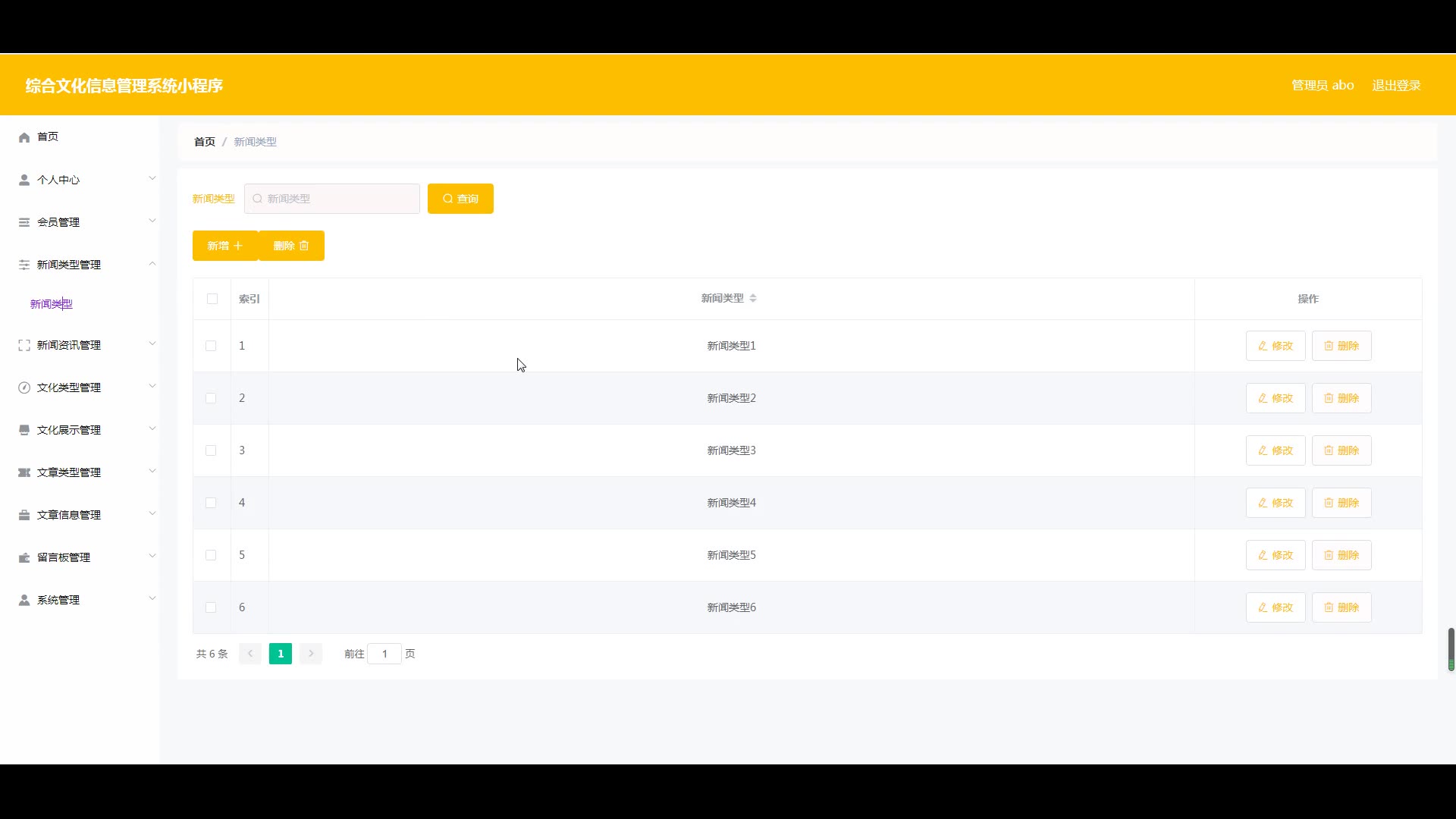The image size is (1456, 819).
Task: Click the home icon in the sidebar
Action: coord(24,137)
